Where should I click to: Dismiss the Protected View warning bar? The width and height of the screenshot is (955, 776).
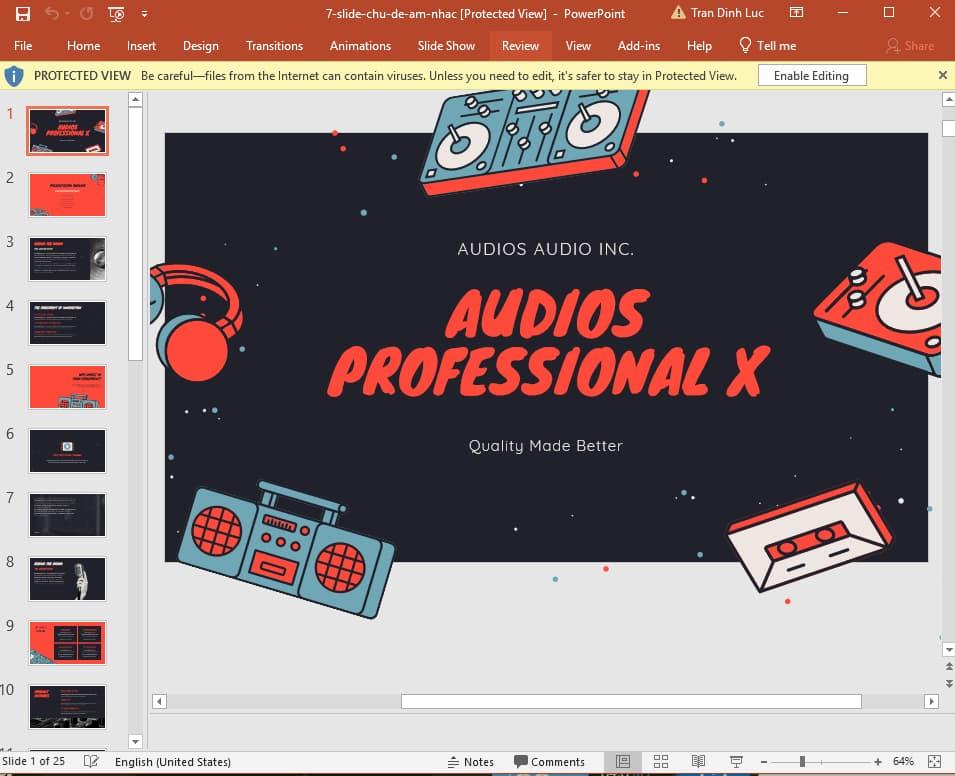(x=943, y=75)
